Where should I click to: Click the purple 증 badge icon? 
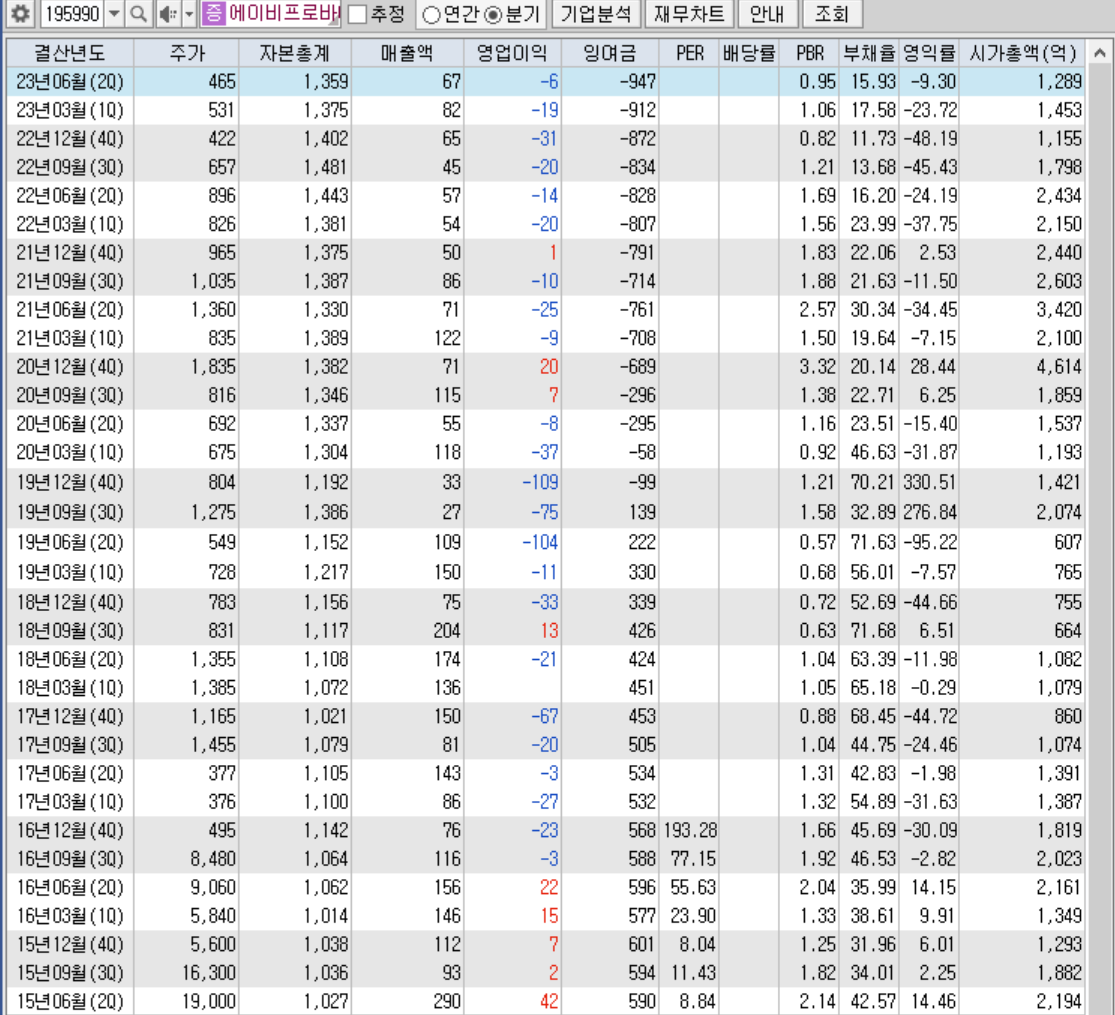pyautogui.click(x=213, y=14)
